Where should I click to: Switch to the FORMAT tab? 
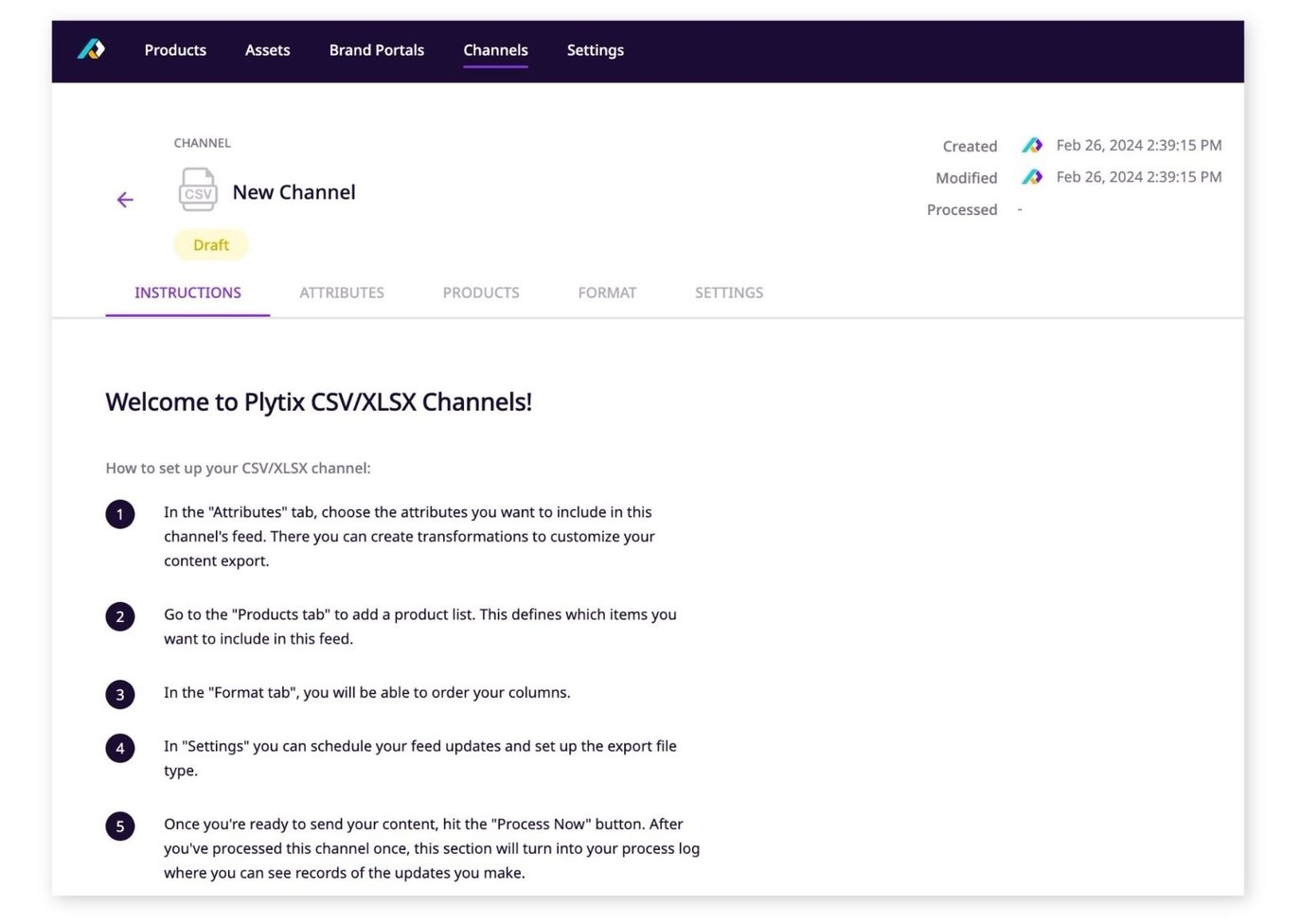click(x=607, y=293)
